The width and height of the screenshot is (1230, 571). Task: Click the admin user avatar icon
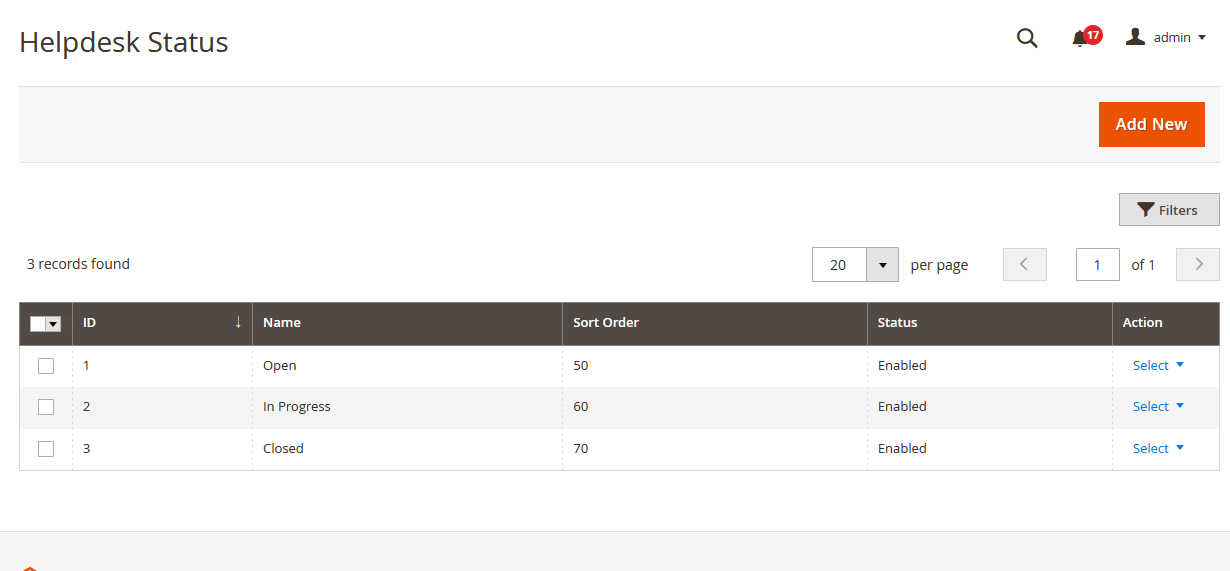pos(1135,37)
